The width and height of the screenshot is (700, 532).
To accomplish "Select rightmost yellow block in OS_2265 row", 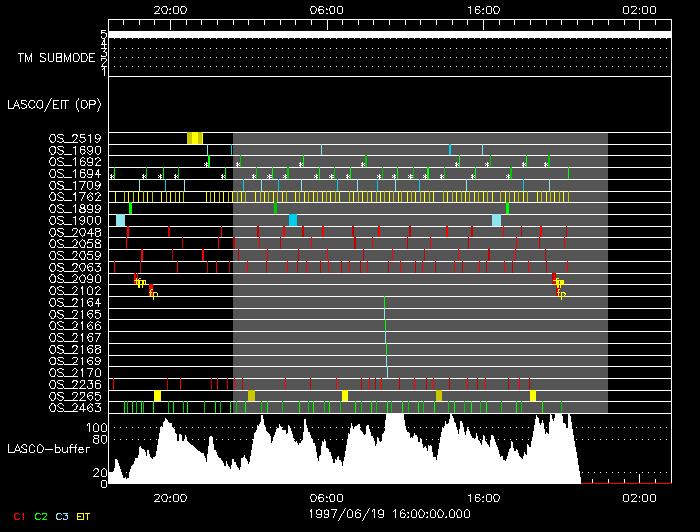I will (533, 396).
